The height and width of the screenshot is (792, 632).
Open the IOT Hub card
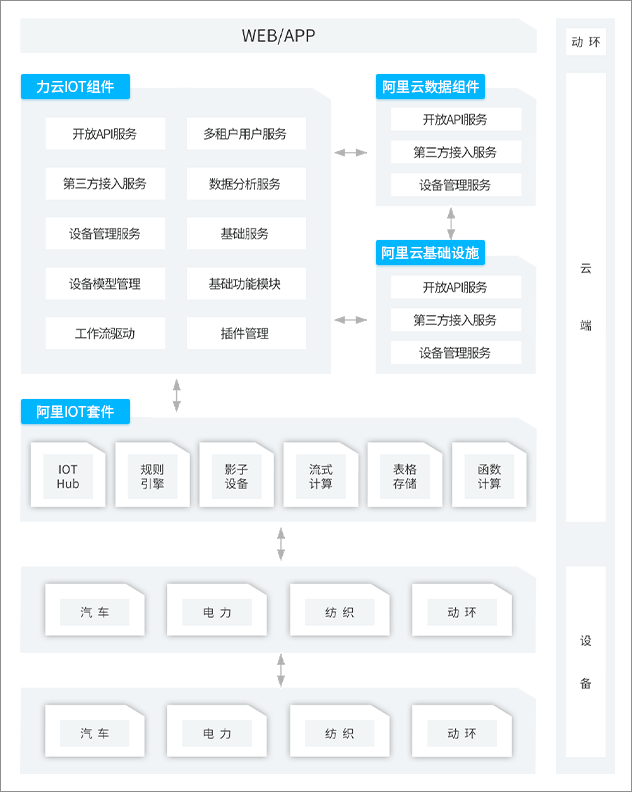pos(67,476)
